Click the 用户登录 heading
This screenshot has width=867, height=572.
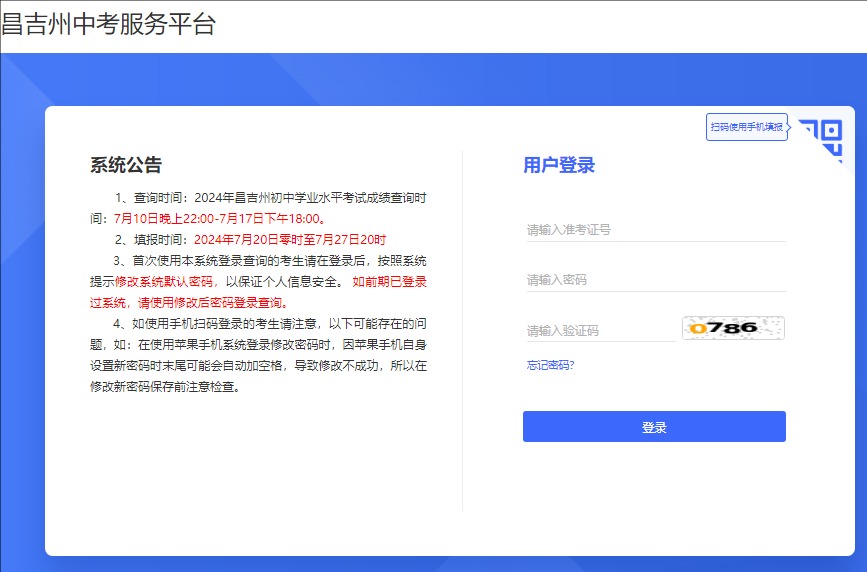point(559,165)
